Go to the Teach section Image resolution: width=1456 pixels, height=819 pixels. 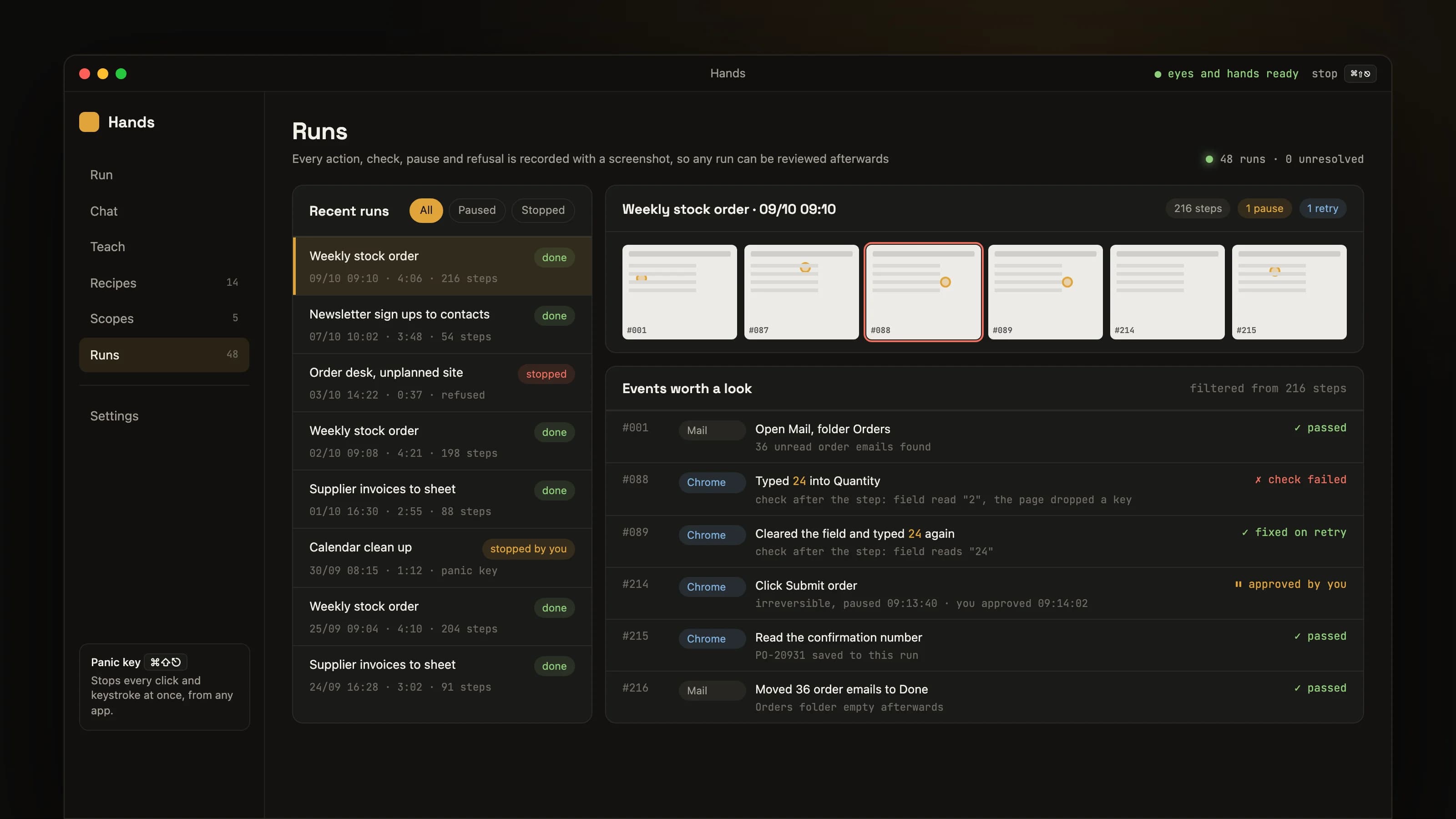click(164, 247)
